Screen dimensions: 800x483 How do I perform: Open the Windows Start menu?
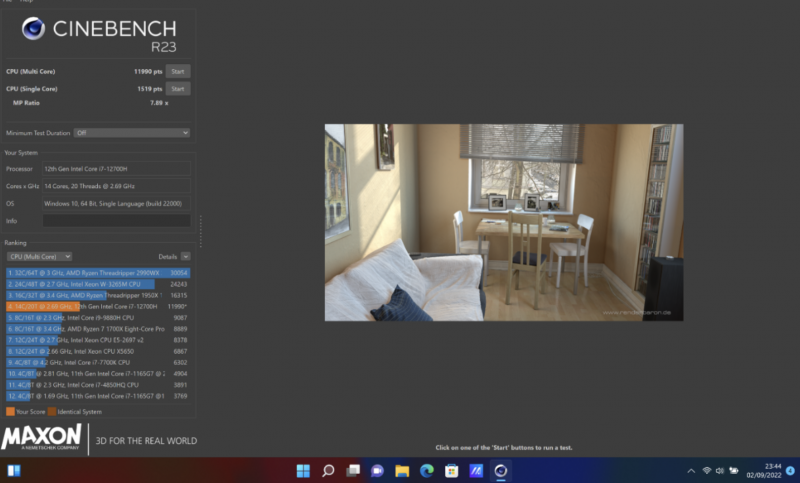click(303, 470)
